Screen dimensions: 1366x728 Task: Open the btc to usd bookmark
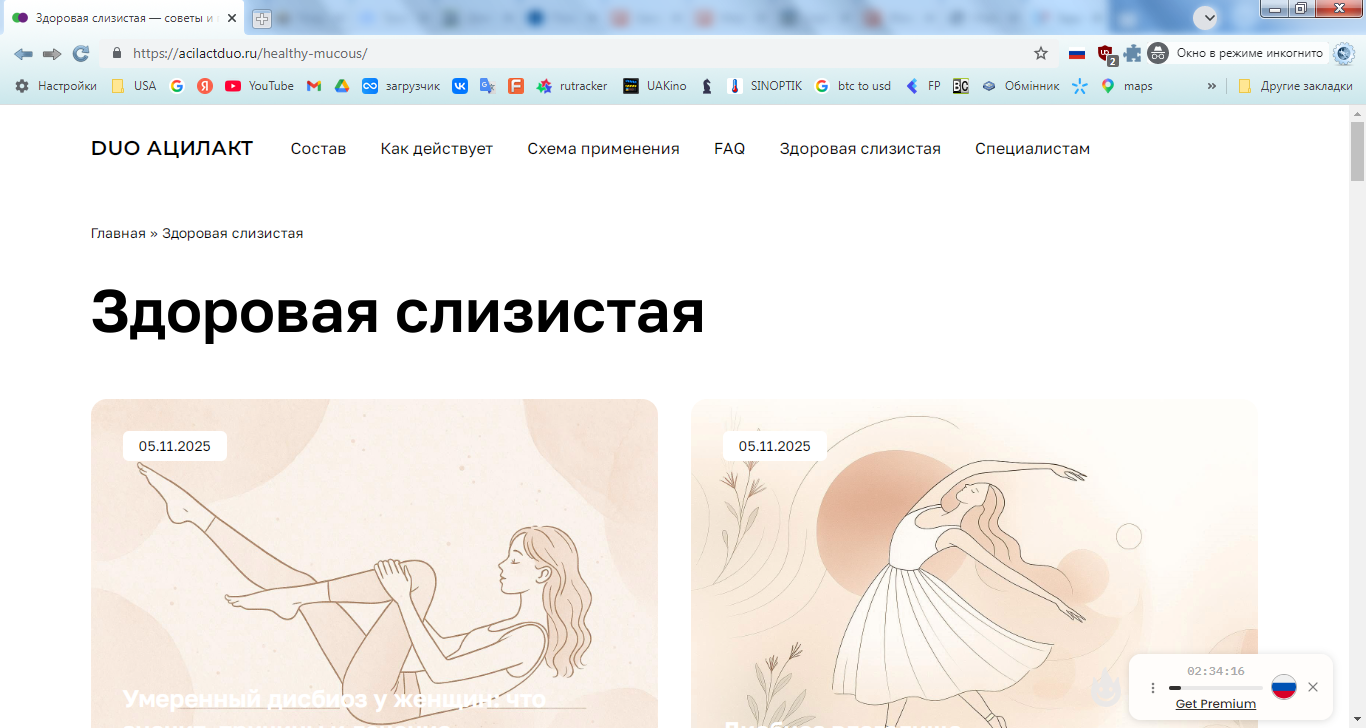click(x=853, y=86)
